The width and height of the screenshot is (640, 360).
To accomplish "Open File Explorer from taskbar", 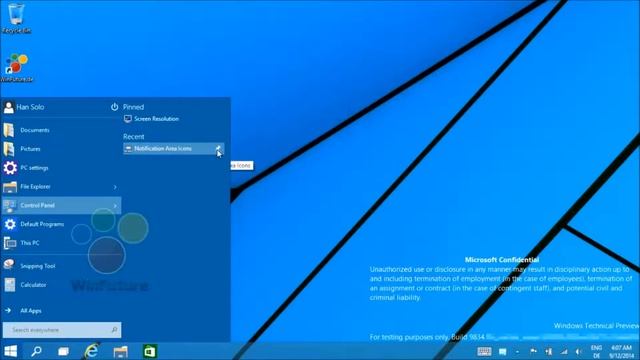I will (121, 351).
